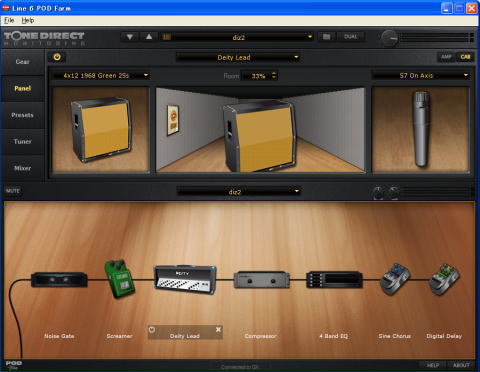Open the Mixer tab

(22, 168)
